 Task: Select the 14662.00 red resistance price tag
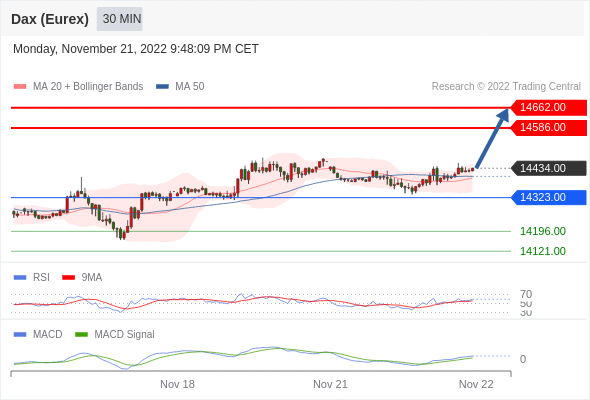point(549,108)
